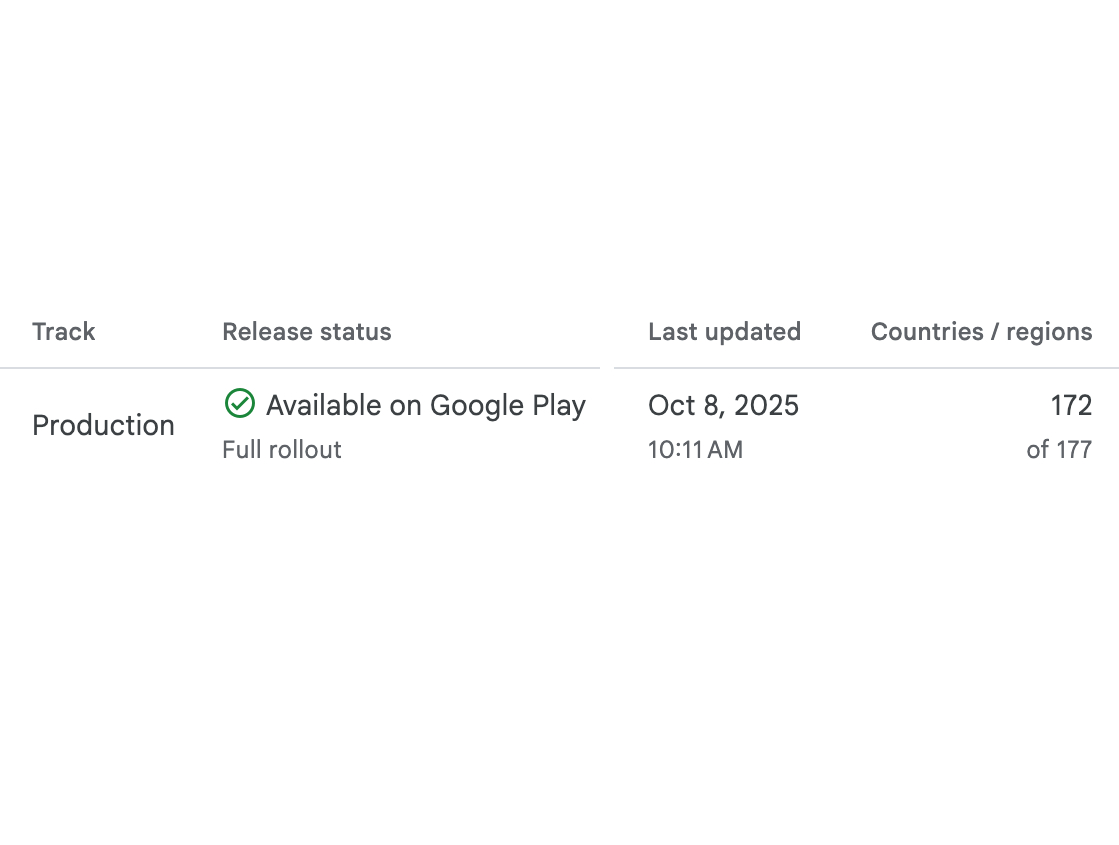Click the green checkmark status icon

[x=240, y=404]
